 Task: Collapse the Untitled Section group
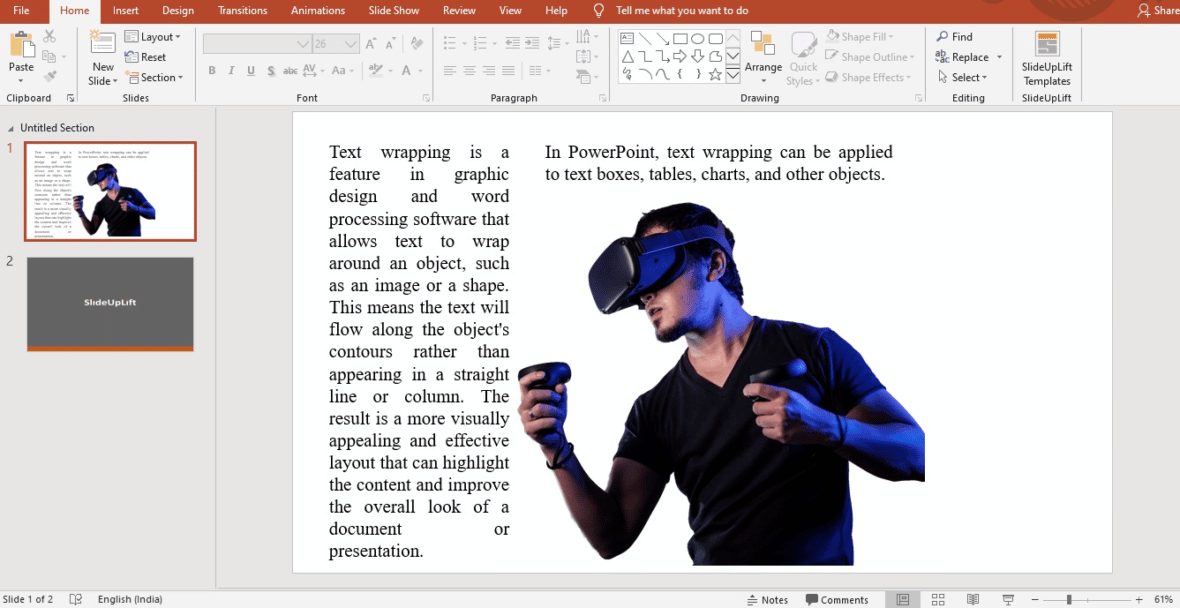[12, 128]
